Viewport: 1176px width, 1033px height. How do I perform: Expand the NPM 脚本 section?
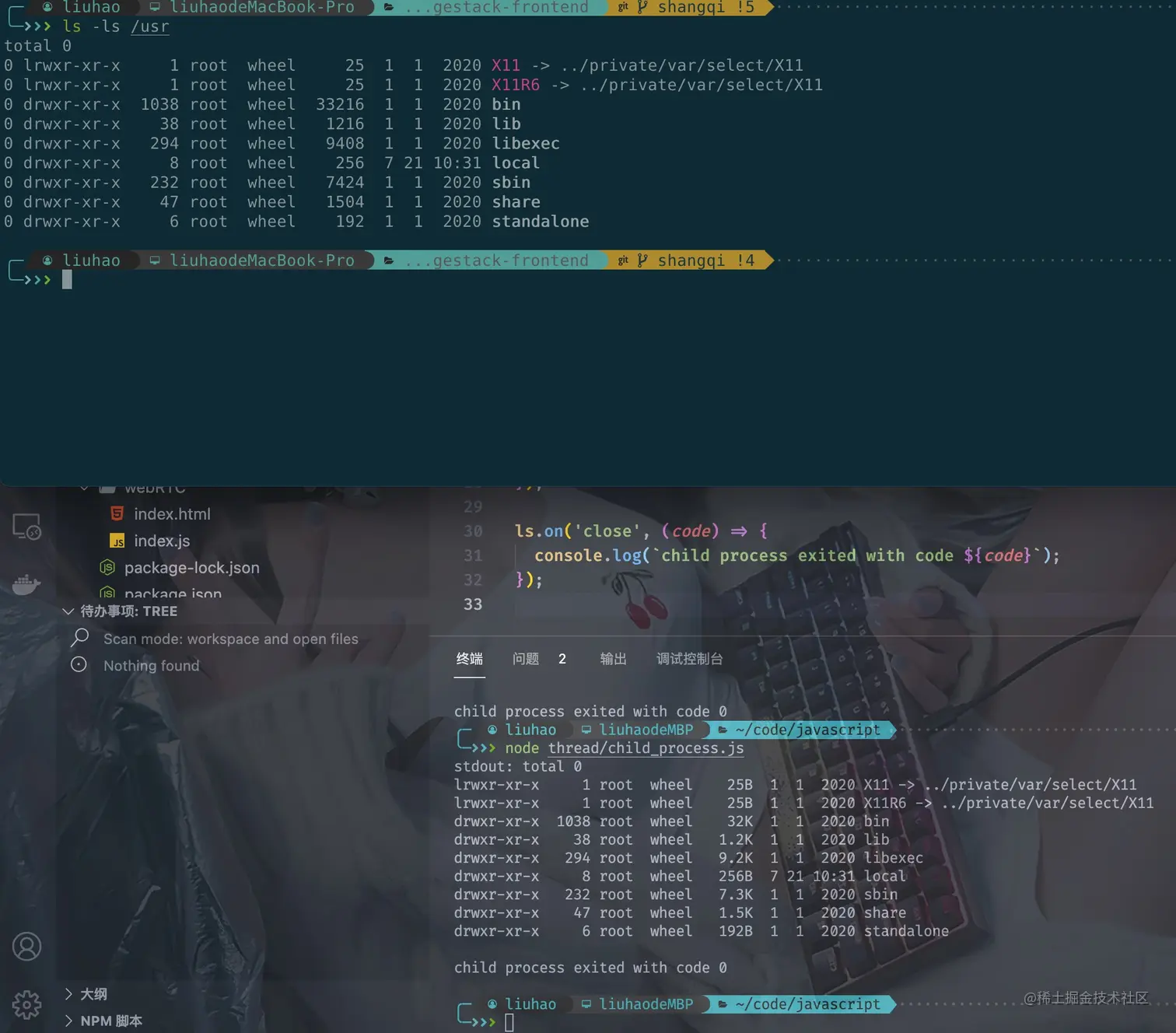pyautogui.click(x=103, y=1021)
